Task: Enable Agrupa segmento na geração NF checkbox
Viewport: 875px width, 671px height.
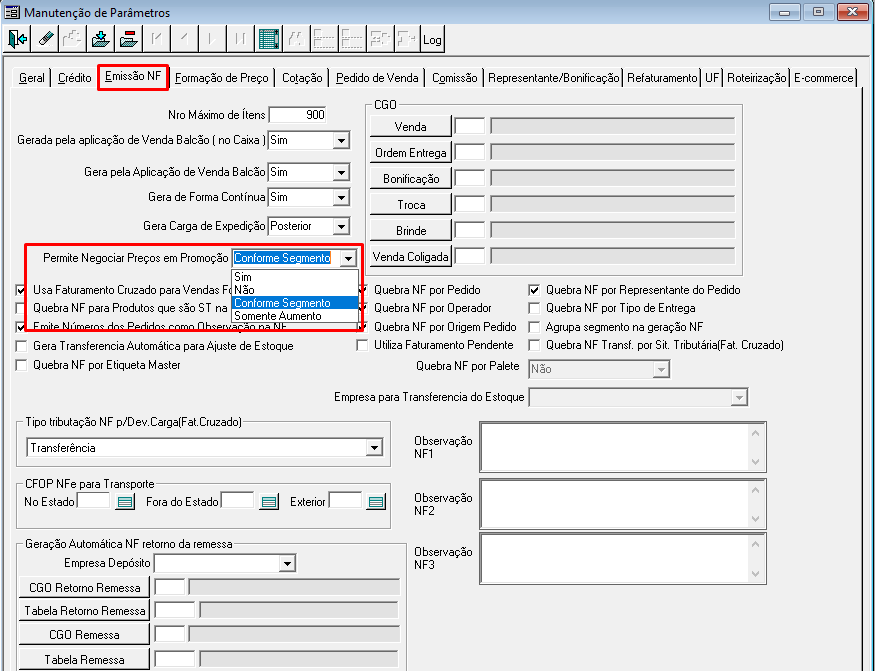Action: point(534,327)
